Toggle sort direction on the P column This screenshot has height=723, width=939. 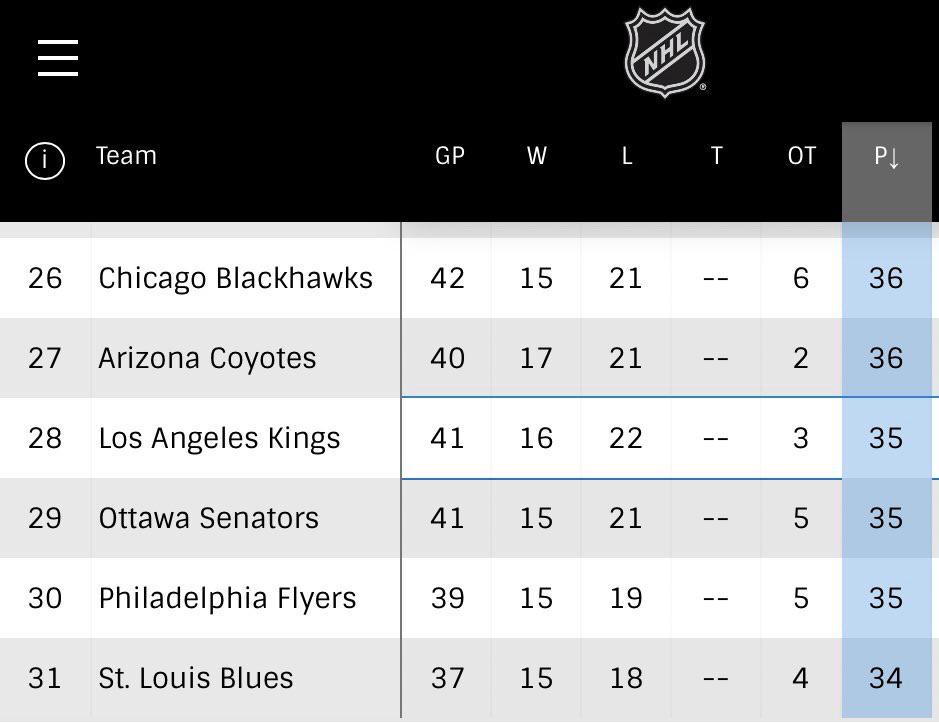pos(888,156)
